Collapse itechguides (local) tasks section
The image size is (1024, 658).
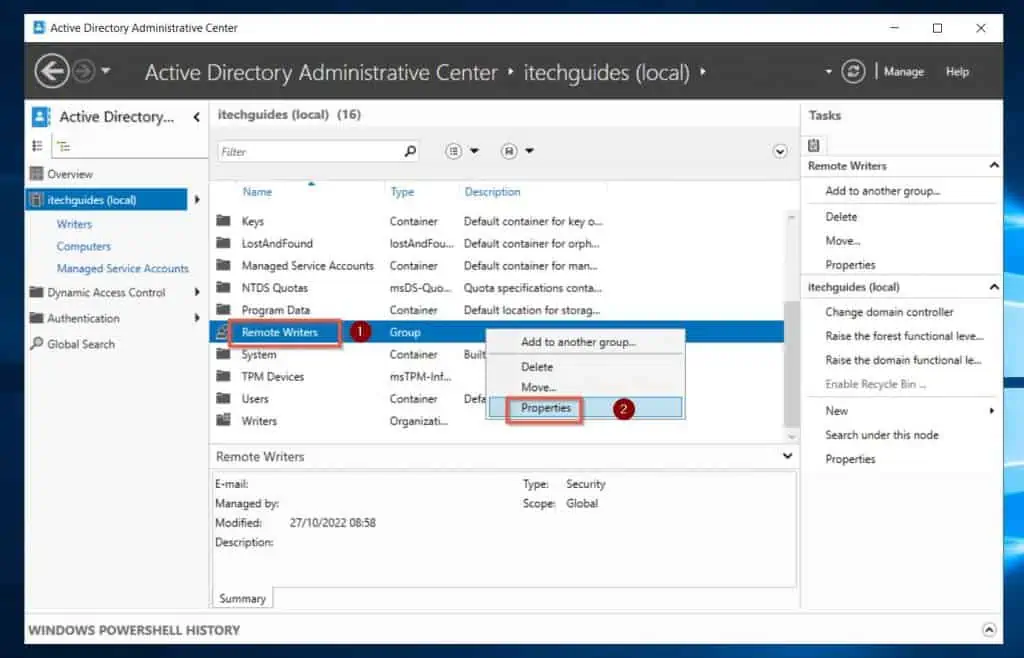point(994,287)
